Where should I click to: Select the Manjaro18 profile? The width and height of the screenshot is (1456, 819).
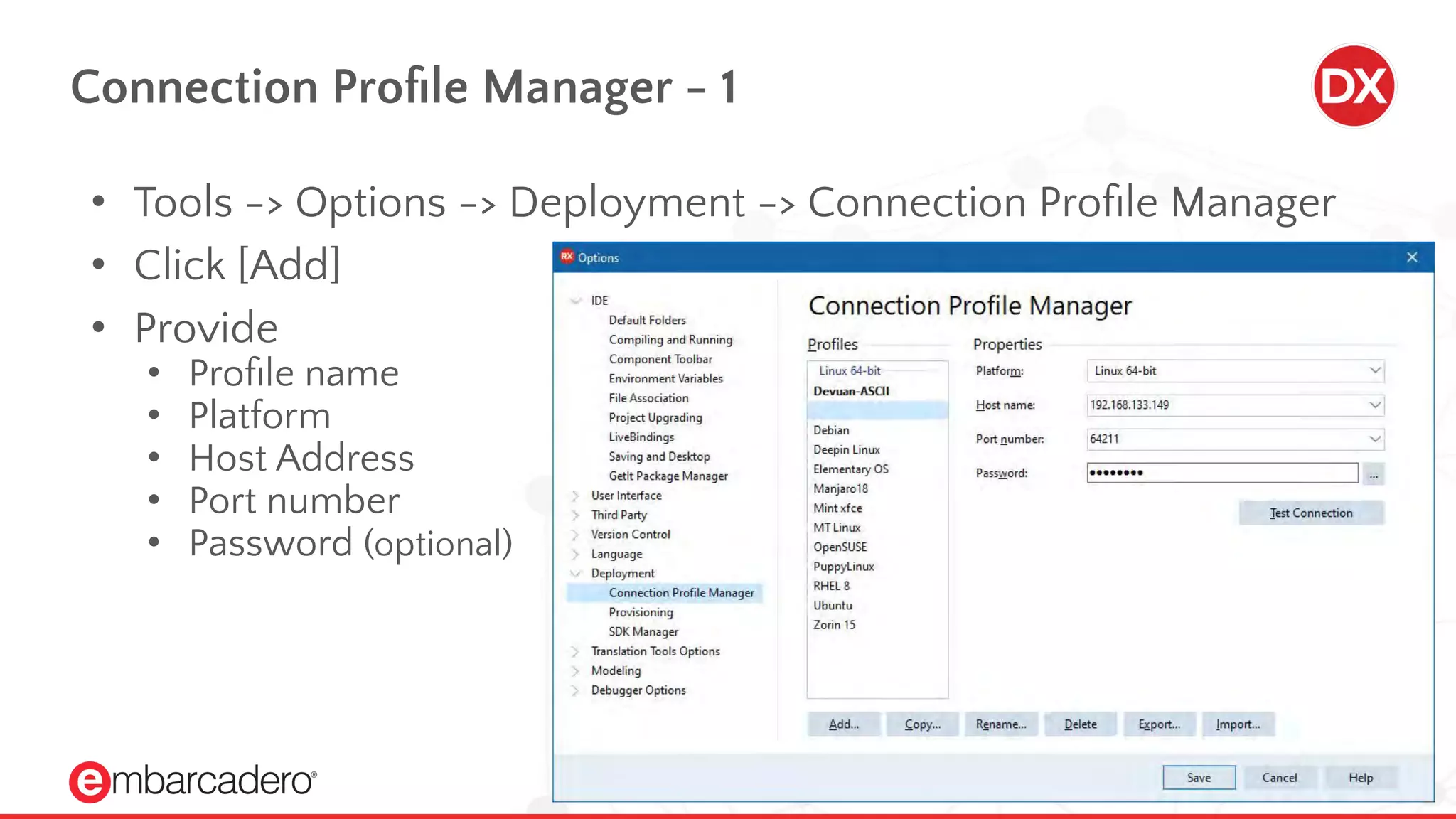point(840,488)
